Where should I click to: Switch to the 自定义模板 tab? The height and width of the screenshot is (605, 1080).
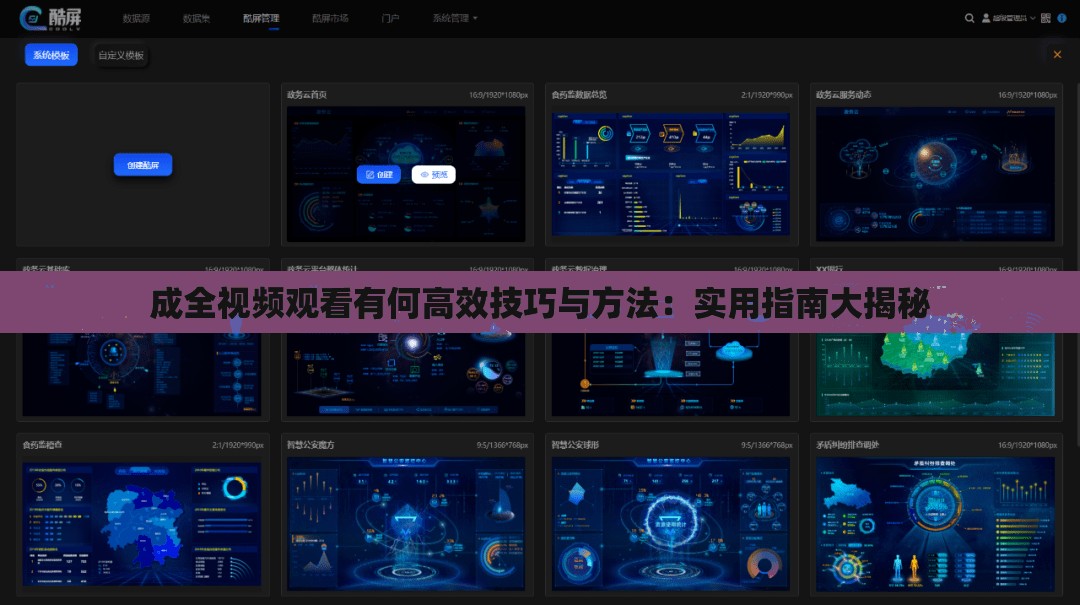[120, 55]
